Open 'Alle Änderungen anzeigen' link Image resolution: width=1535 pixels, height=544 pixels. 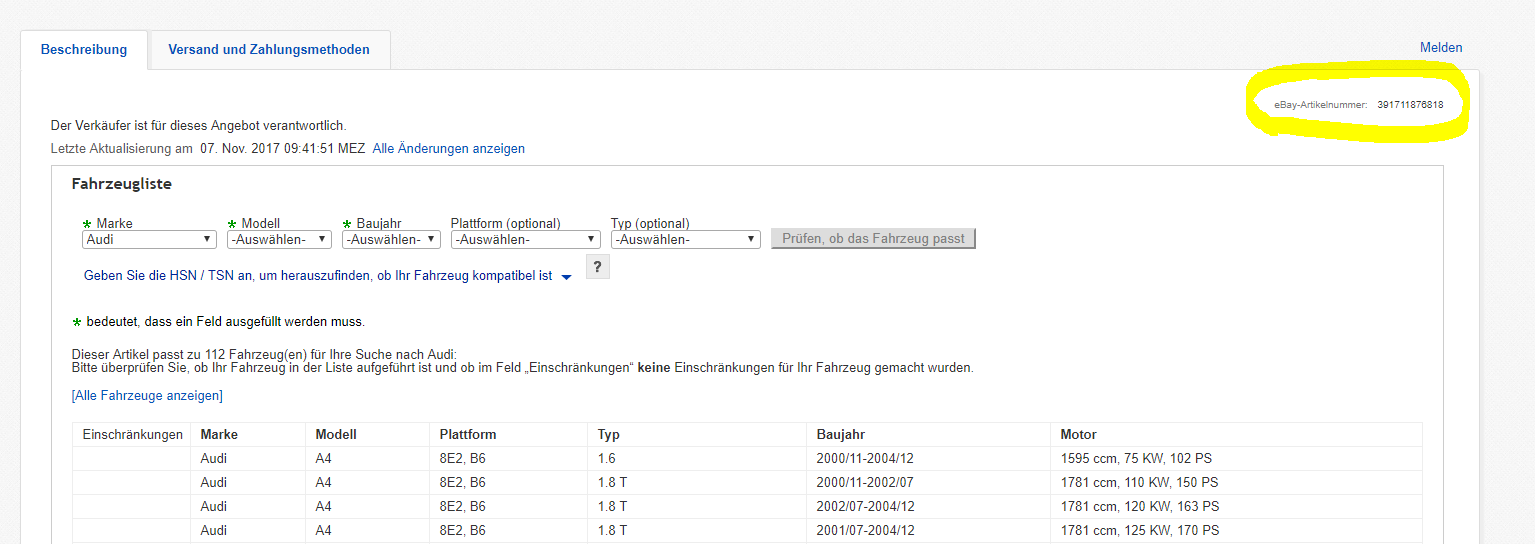(x=448, y=149)
